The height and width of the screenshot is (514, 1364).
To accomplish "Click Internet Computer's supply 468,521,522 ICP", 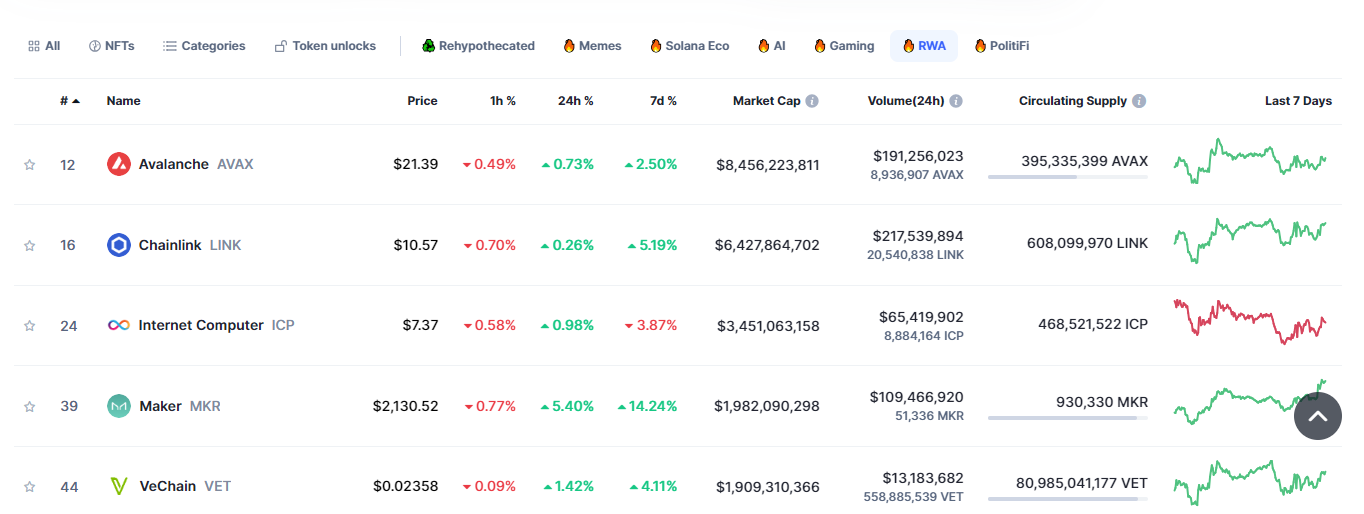I will [1093, 324].
